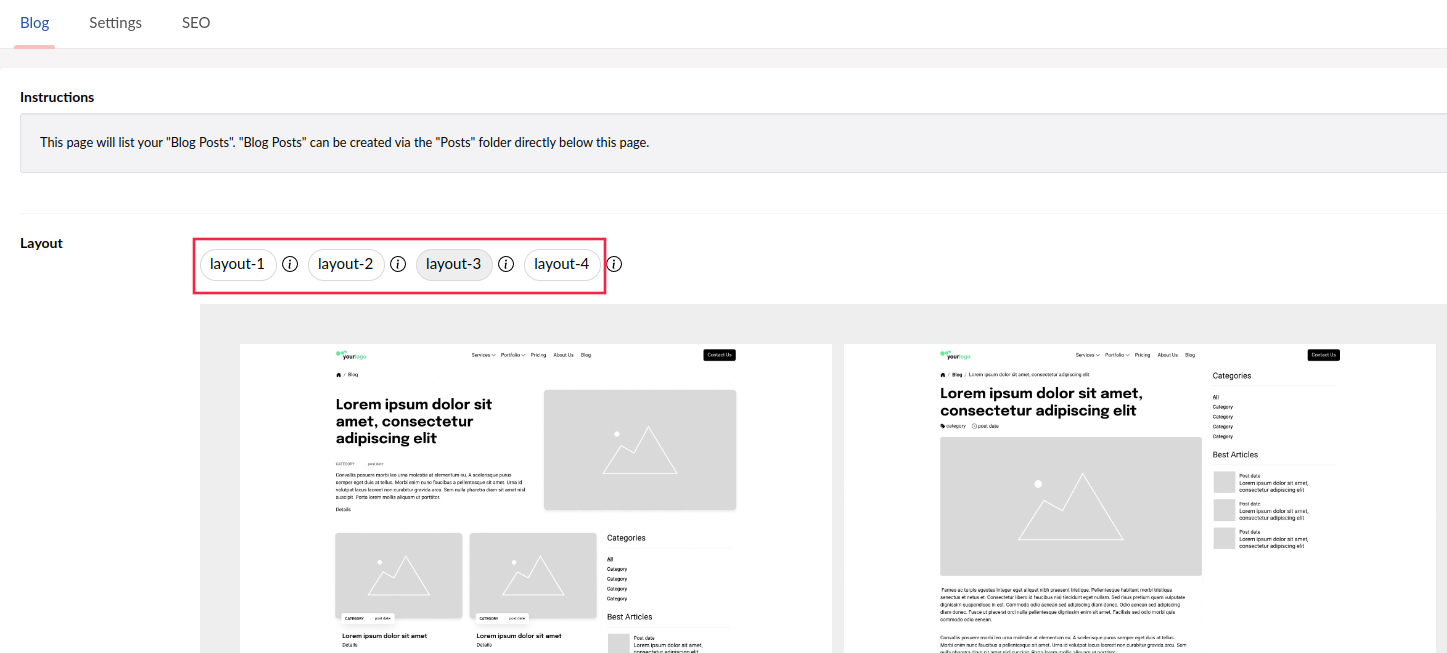Click the home breadcrumb icon in left preview
The height and width of the screenshot is (653, 1447).
[339, 375]
